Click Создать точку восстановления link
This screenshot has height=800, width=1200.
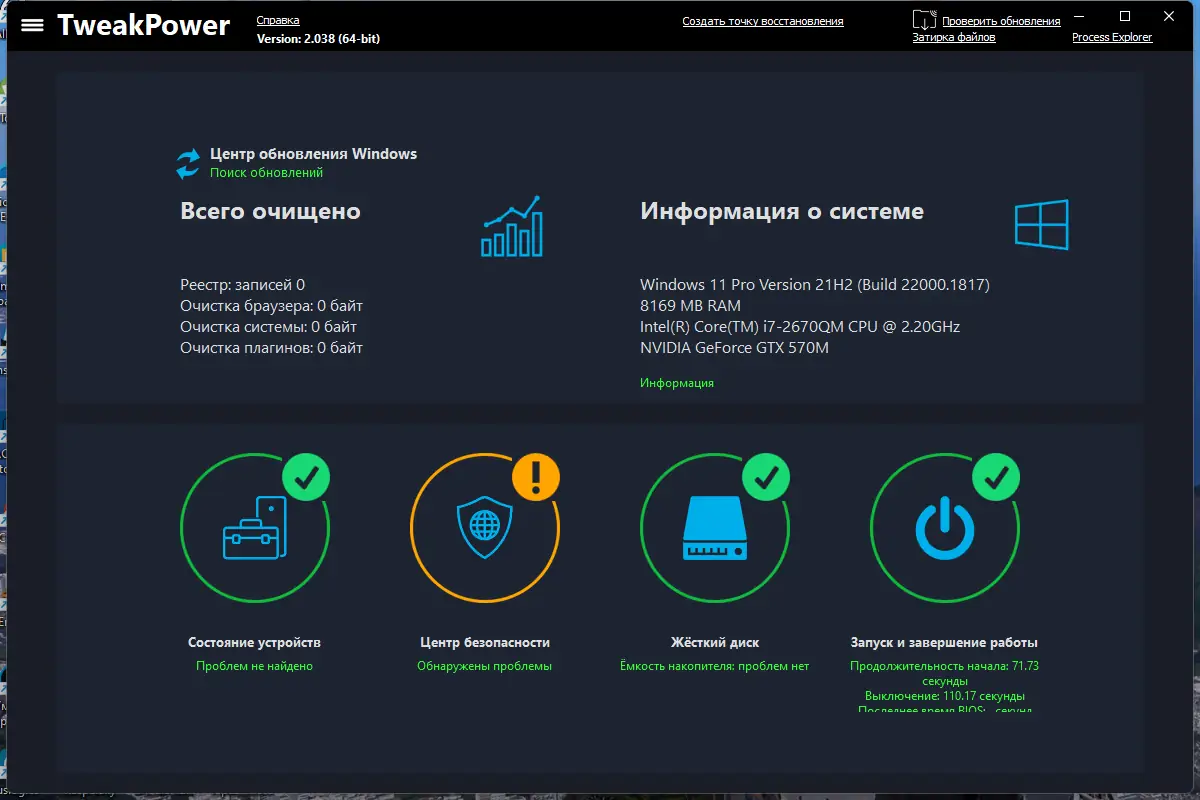763,21
